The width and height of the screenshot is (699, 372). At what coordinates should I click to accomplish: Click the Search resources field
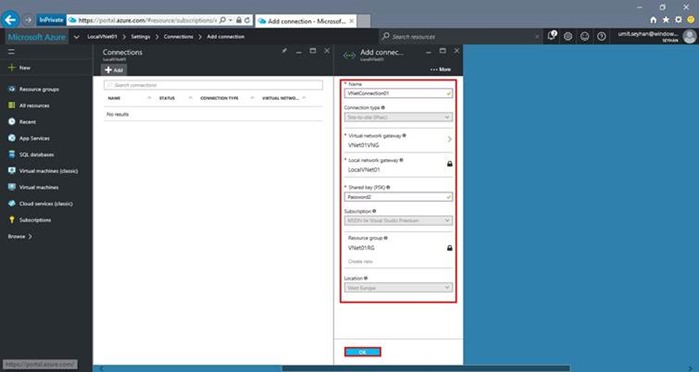(x=460, y=37)
